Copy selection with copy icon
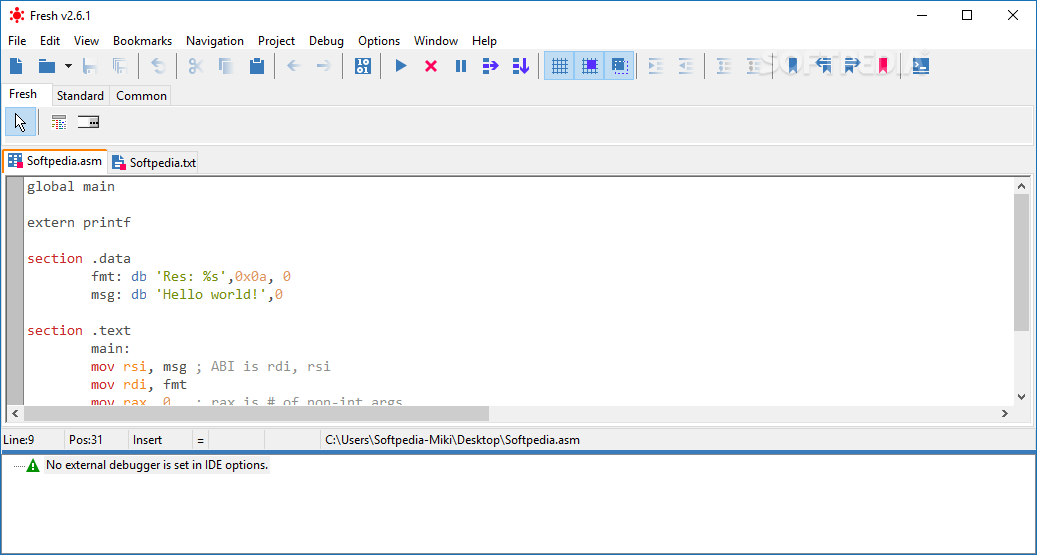Screen dimensions: 1037x555 click(x=226, y=65)
